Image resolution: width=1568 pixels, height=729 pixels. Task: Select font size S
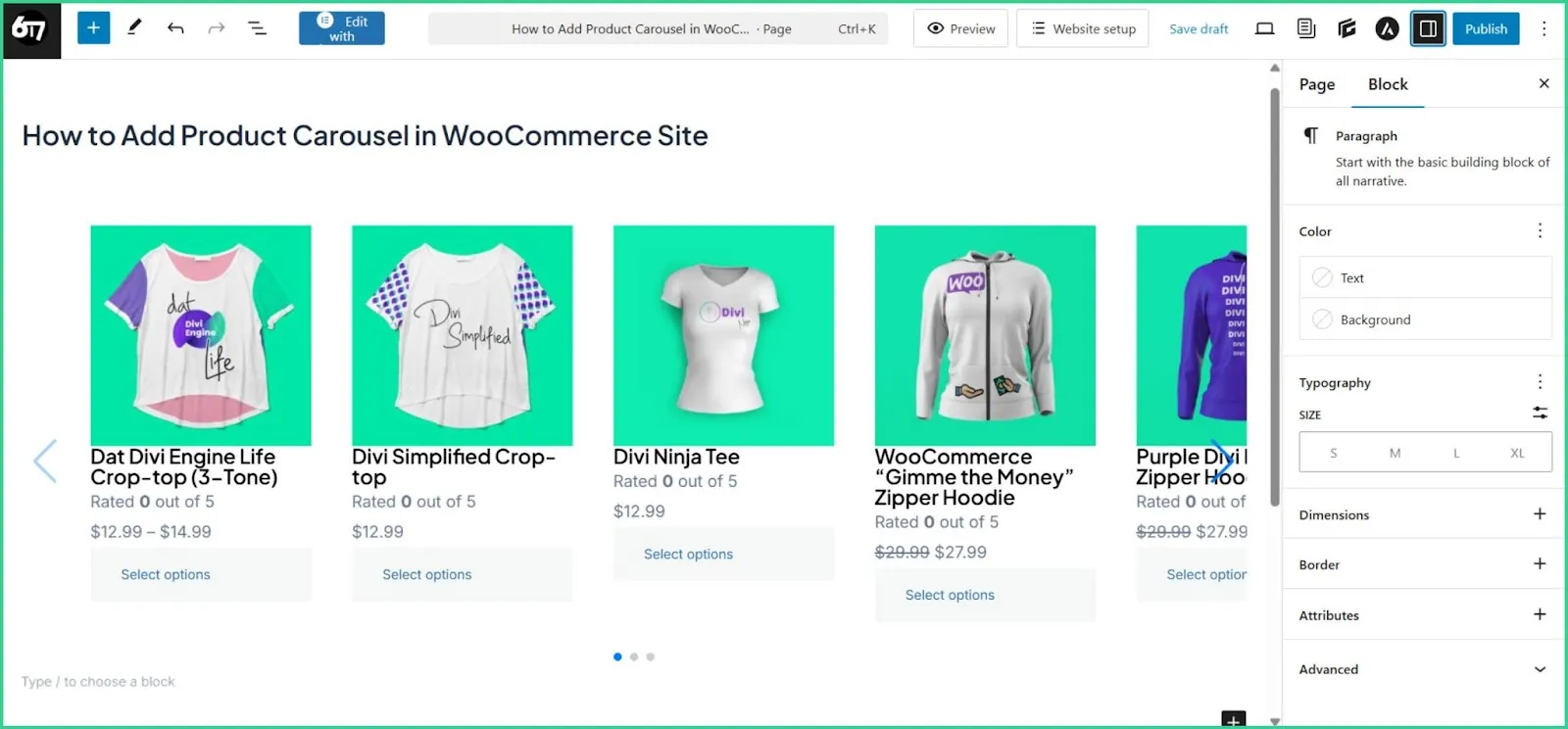pyautogui.click(x=1333, y=453)
